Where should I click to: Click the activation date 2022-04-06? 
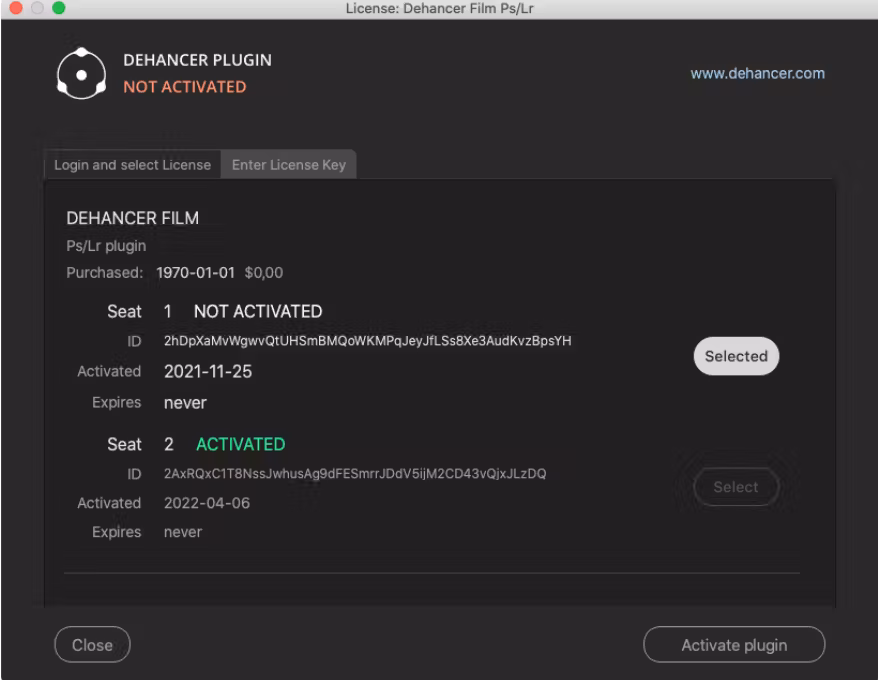(207, 503)
